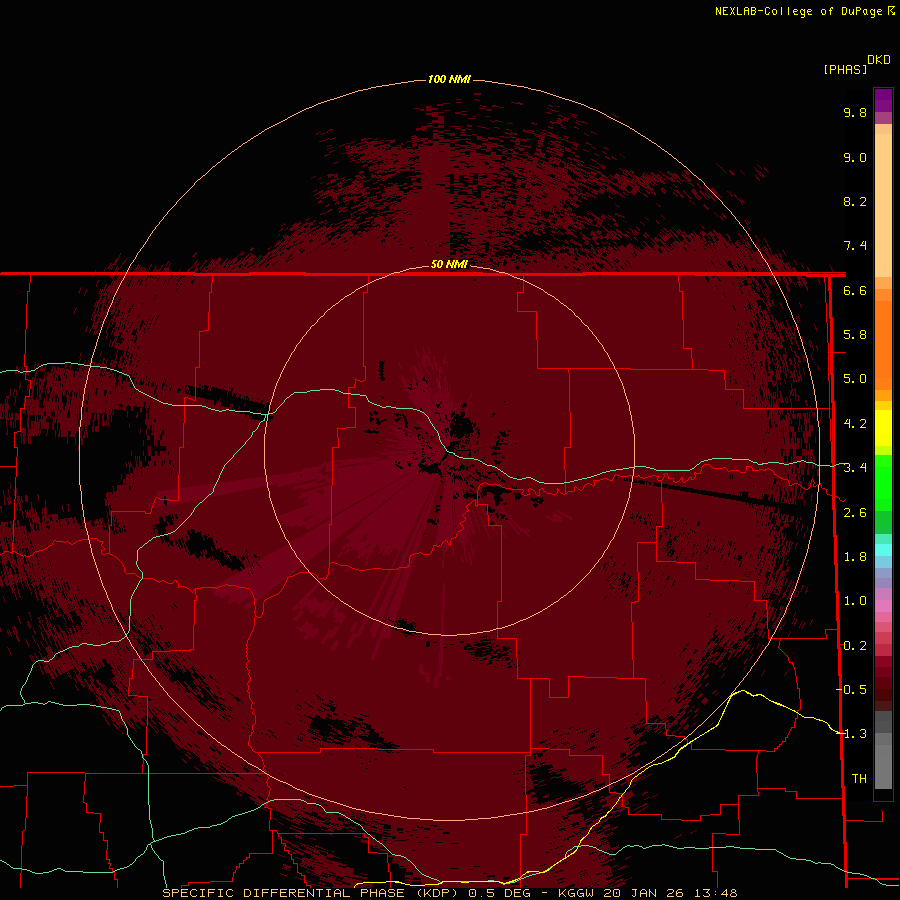Click the 4.2 legend value

[855, 424]
